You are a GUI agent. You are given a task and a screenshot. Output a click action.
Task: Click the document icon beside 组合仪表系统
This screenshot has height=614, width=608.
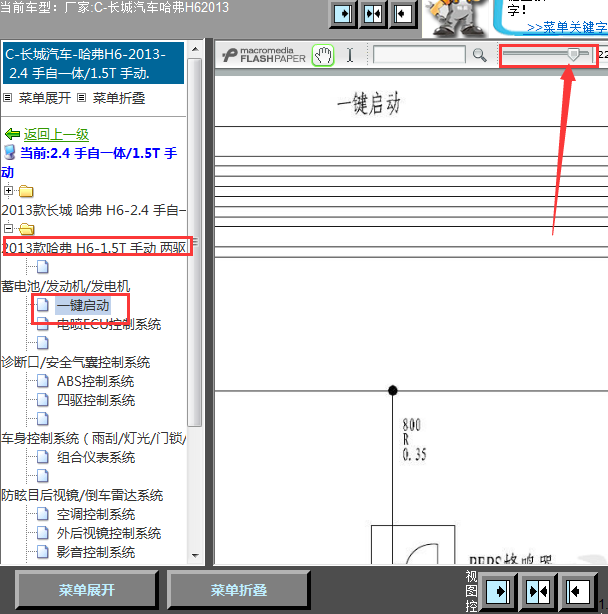[x=42, y=457]
